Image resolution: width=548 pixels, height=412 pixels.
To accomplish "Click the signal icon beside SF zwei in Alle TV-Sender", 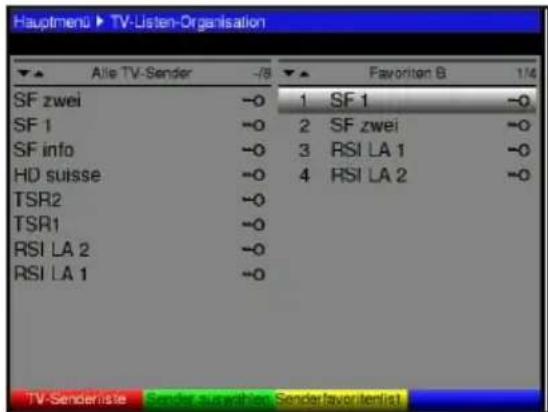I will coord(254,101).
